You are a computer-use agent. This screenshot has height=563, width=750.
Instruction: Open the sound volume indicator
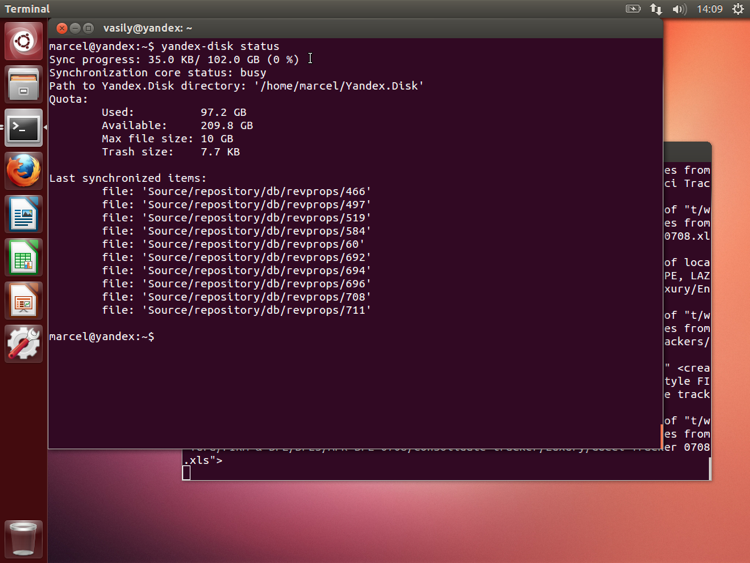679,9
